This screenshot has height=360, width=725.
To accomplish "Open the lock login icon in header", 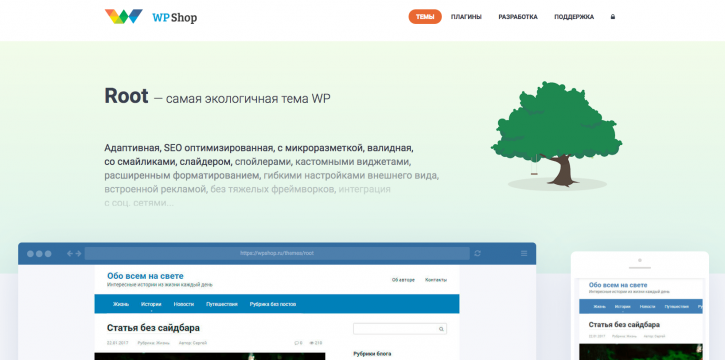I will (x=613, y=17).
